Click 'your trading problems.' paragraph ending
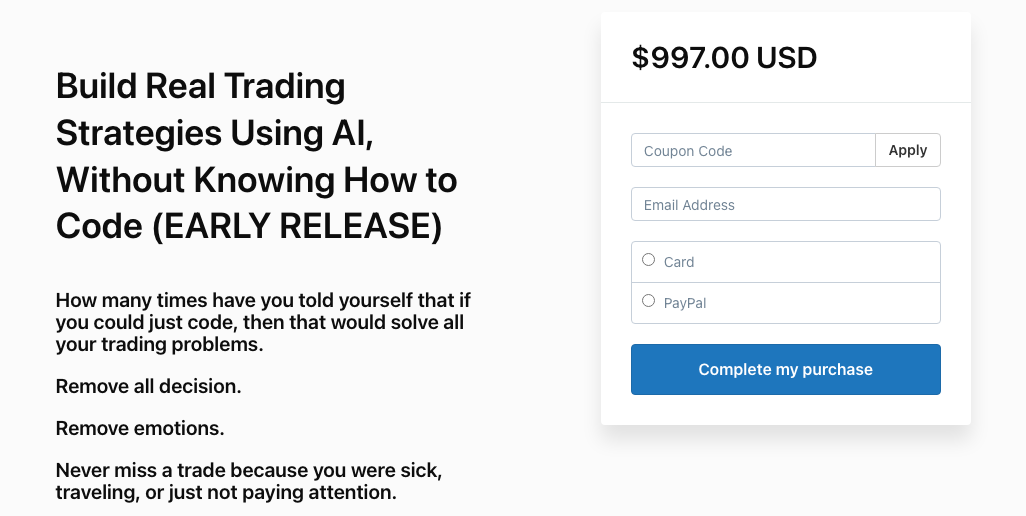1026x516 pixels. [x=159, y=345]
